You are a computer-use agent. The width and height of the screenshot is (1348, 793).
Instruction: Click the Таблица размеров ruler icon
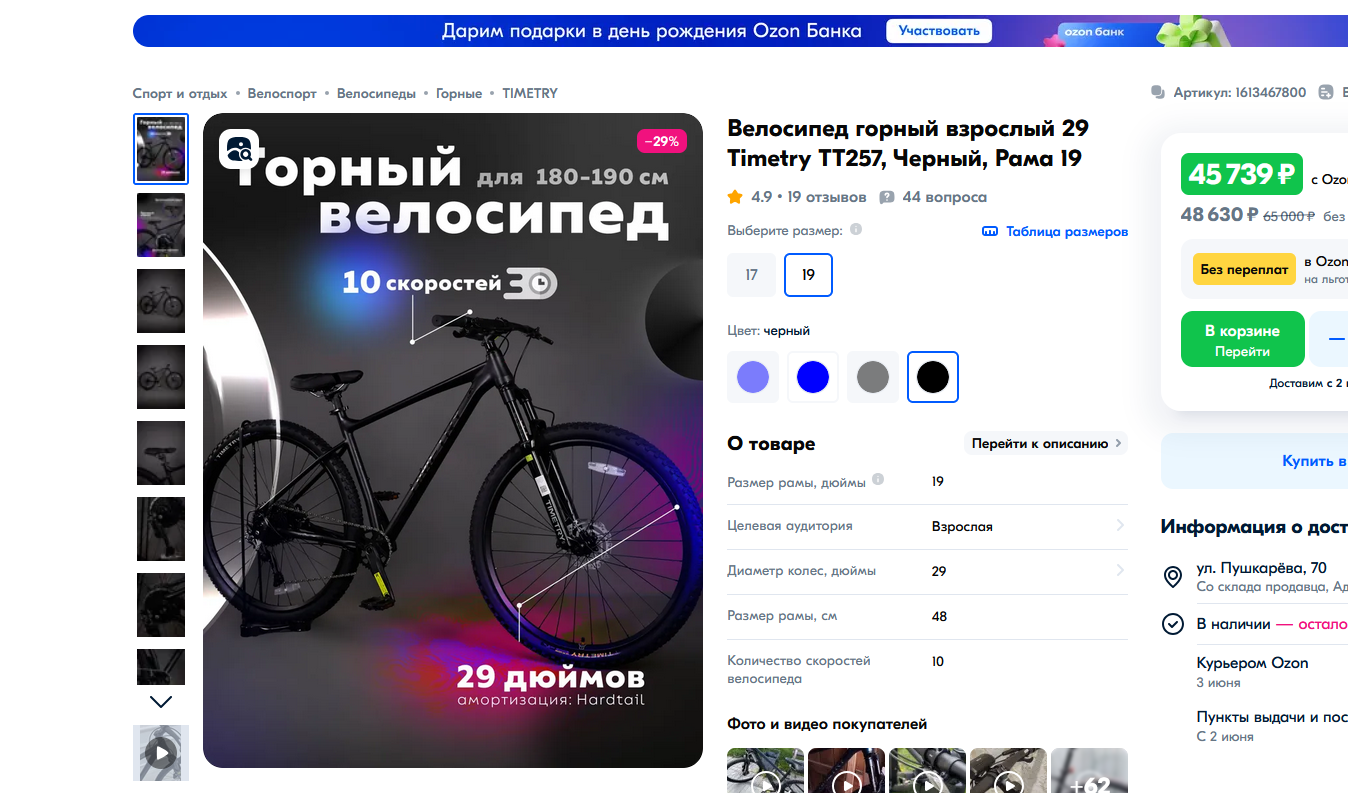[990, 231]
